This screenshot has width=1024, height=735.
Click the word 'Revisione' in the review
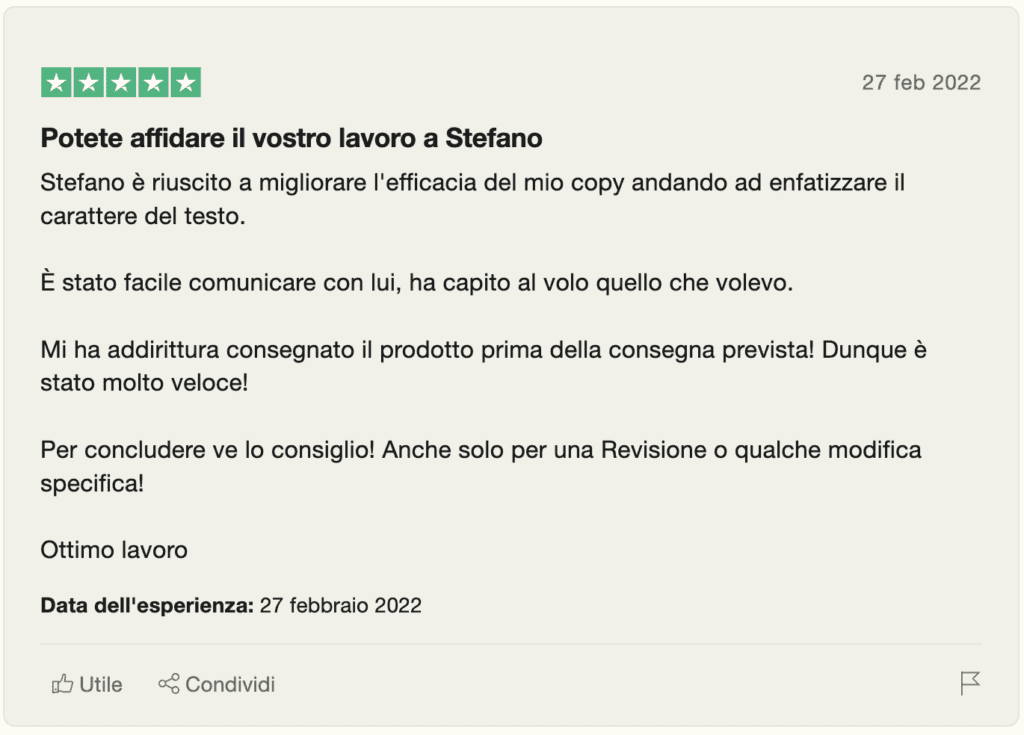(x=654, y=449)
